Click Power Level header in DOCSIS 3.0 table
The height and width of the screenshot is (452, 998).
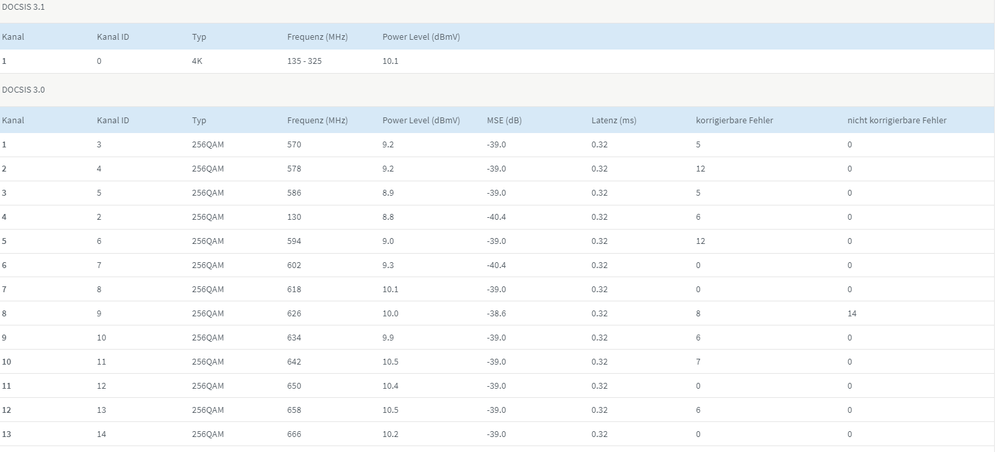(x=421, y=121)
